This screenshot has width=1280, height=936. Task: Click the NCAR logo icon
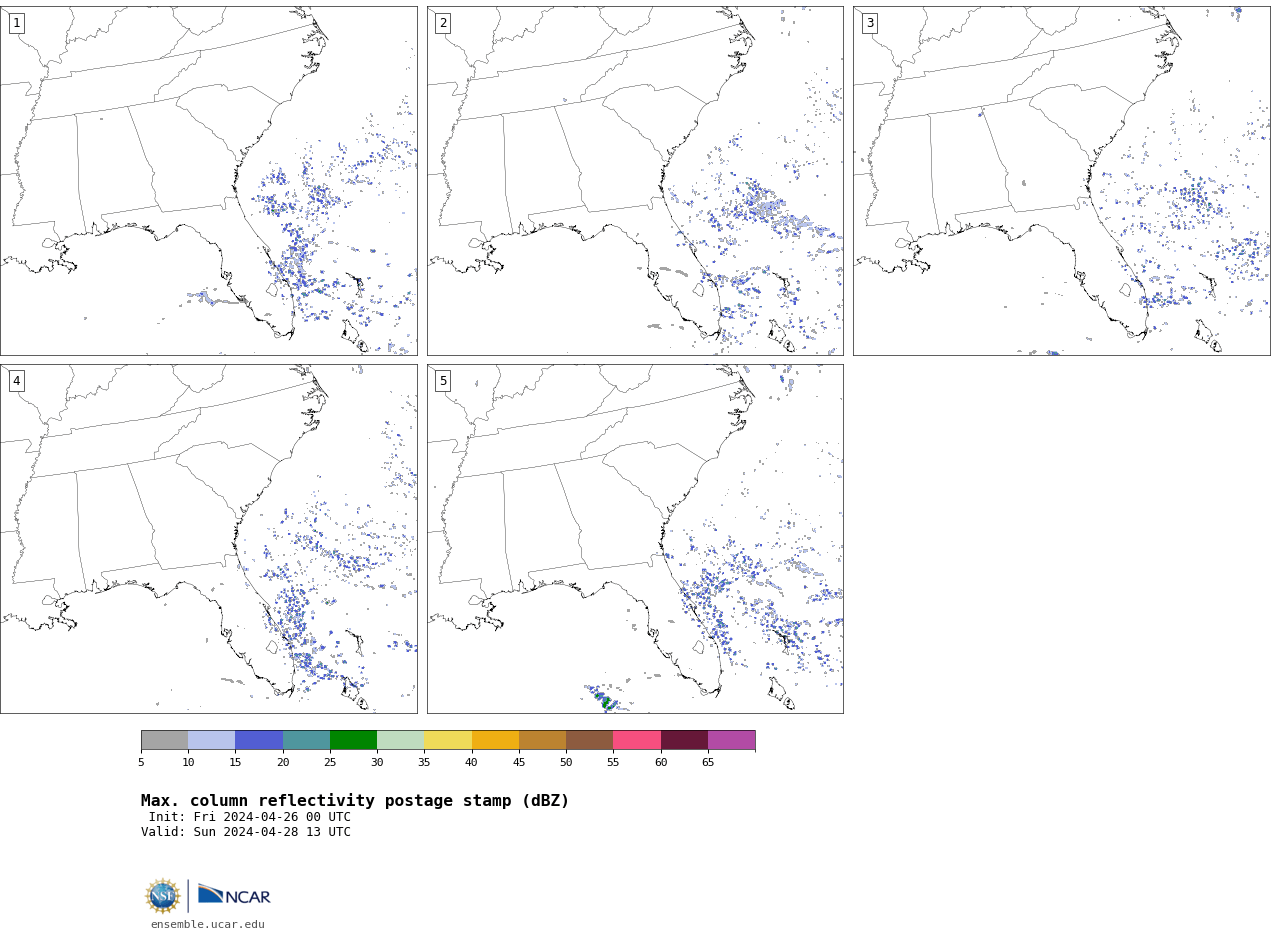point(234,896)
